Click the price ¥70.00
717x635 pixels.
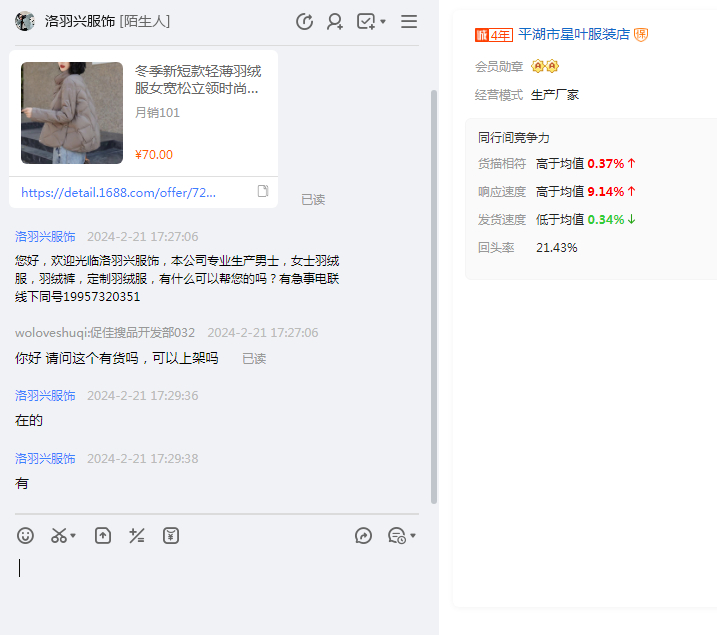[154, 155]
